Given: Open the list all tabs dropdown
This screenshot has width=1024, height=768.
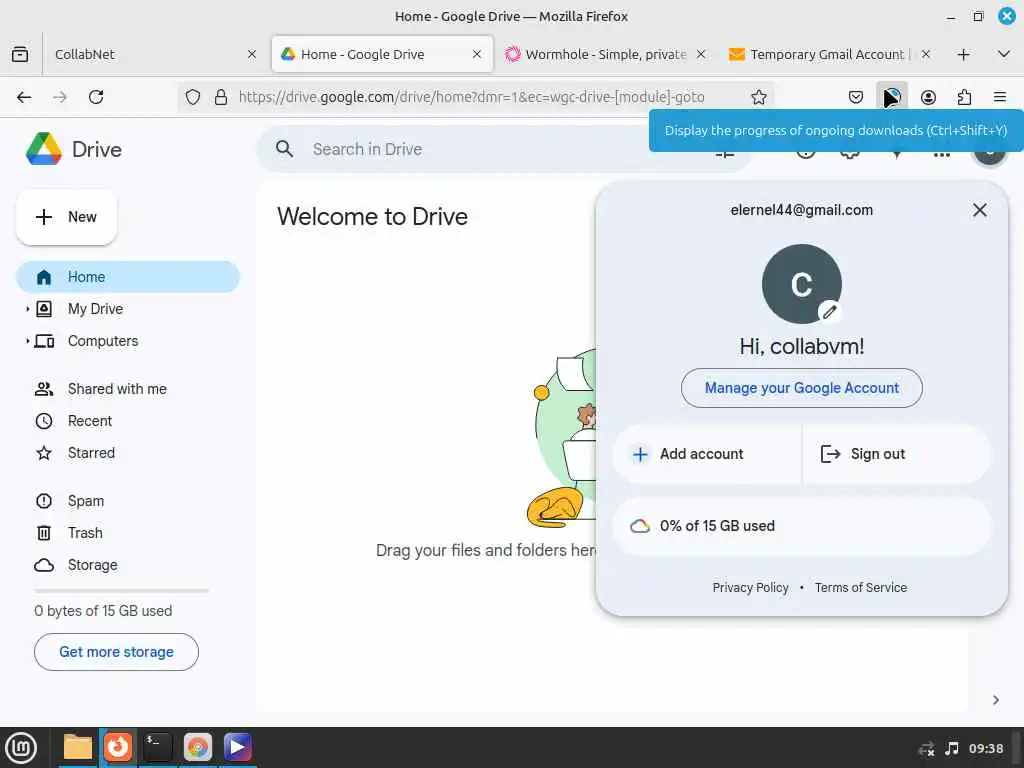Looking at the screenshot, I should coord(1004,54).
